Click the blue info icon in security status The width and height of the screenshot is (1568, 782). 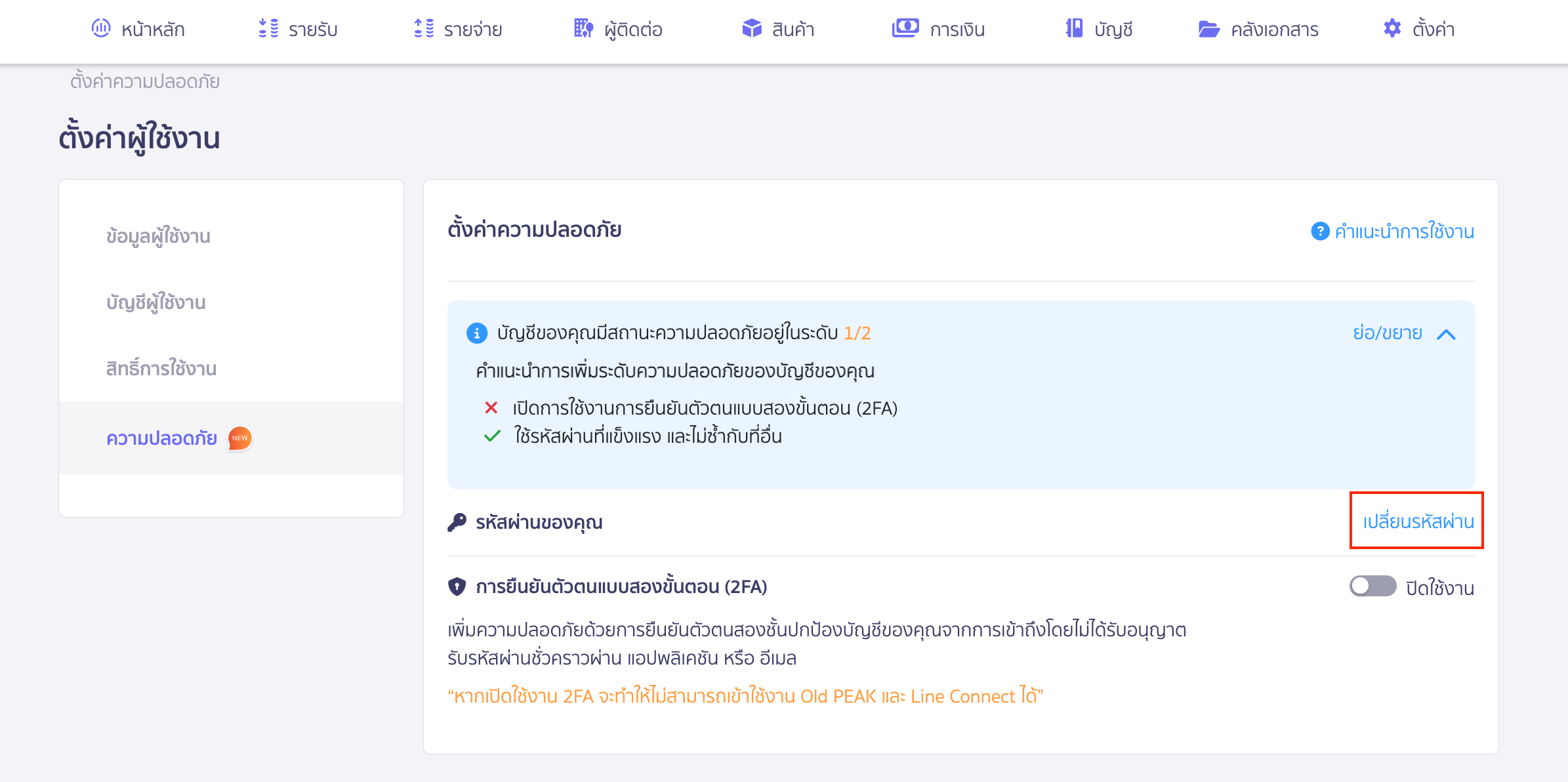click(x=477, y=333)
